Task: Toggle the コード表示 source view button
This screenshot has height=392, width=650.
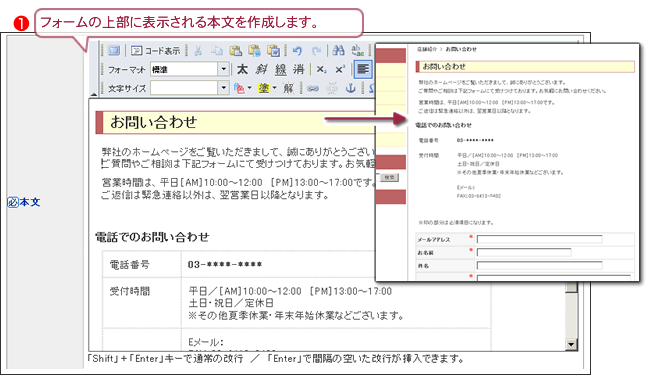Action: [x=155, y=51]
